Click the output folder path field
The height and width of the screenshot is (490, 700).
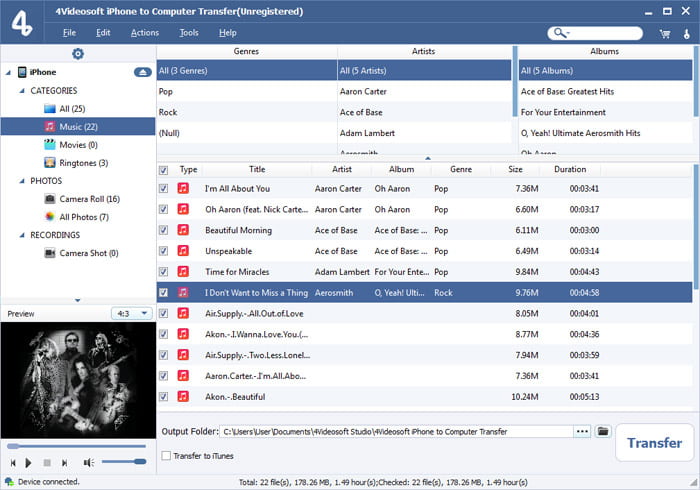[396, 432]
